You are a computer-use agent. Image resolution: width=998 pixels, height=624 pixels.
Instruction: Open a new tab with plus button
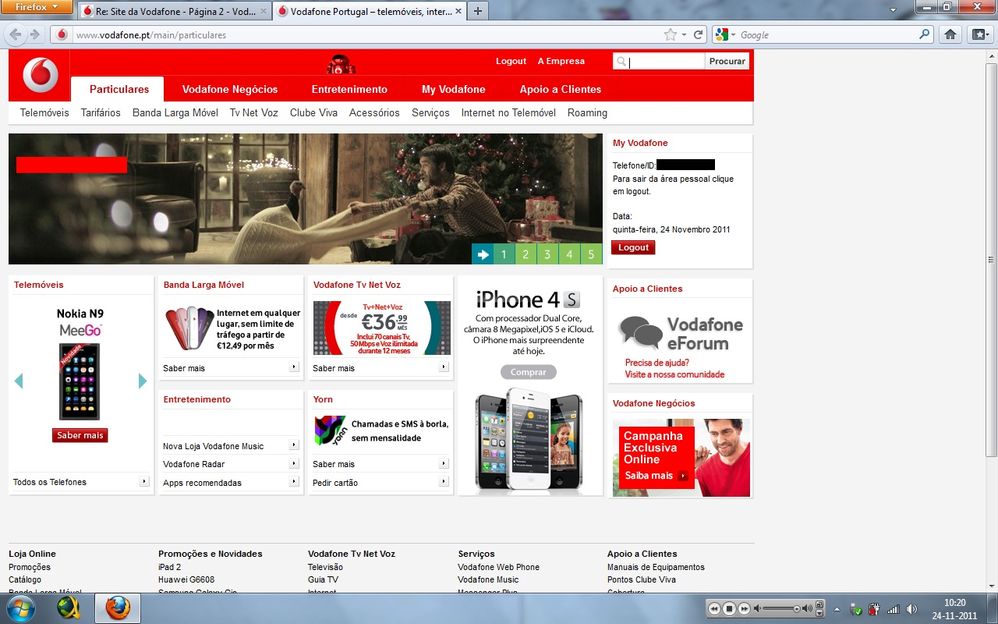[x=479, y=11]
